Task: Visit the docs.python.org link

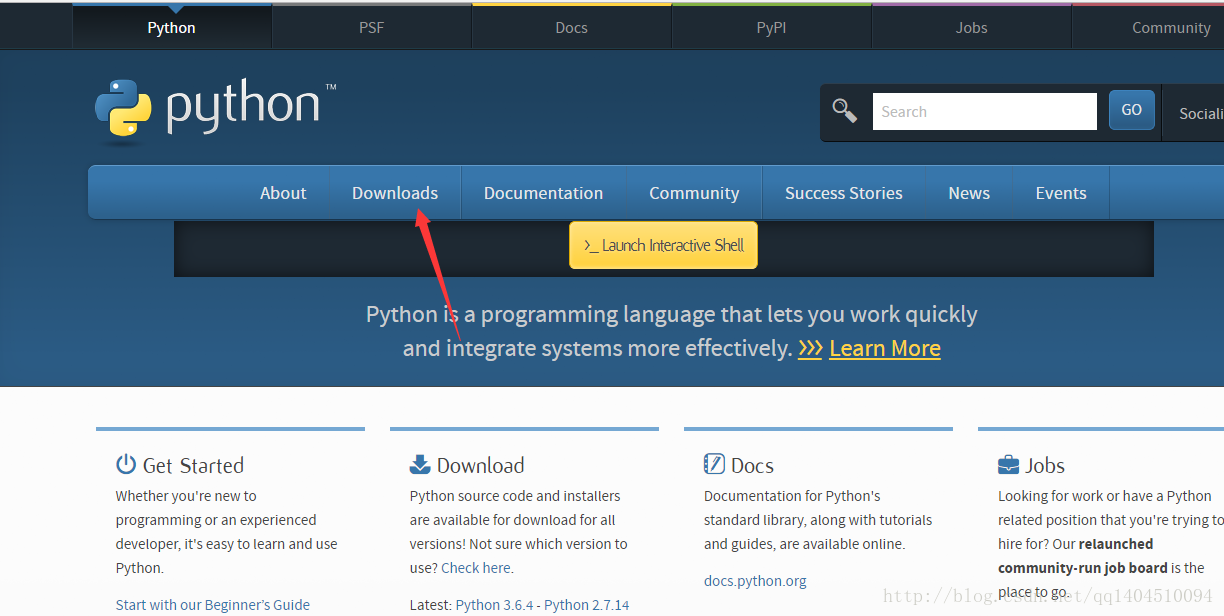Action: click(755, 580)
